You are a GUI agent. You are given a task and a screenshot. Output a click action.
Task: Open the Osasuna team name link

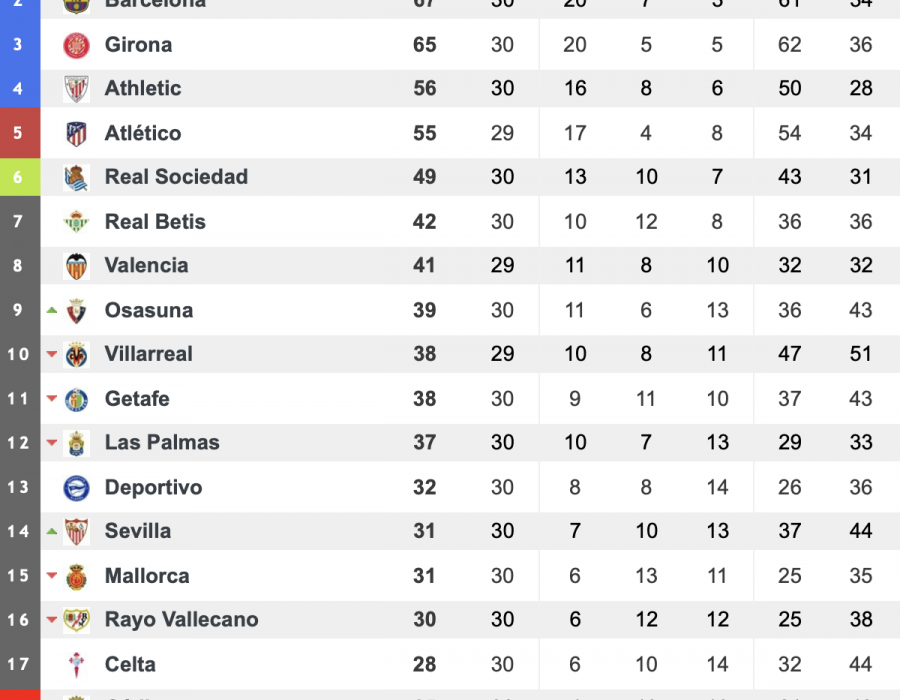(x=149, y=310)
